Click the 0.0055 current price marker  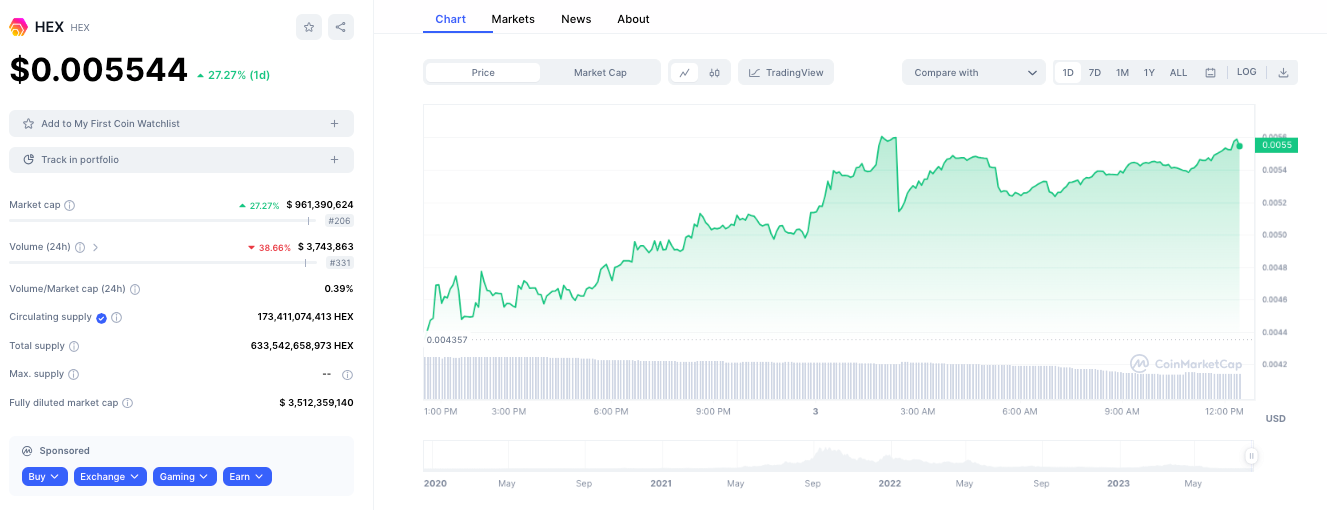click(x=1277, y=145)
